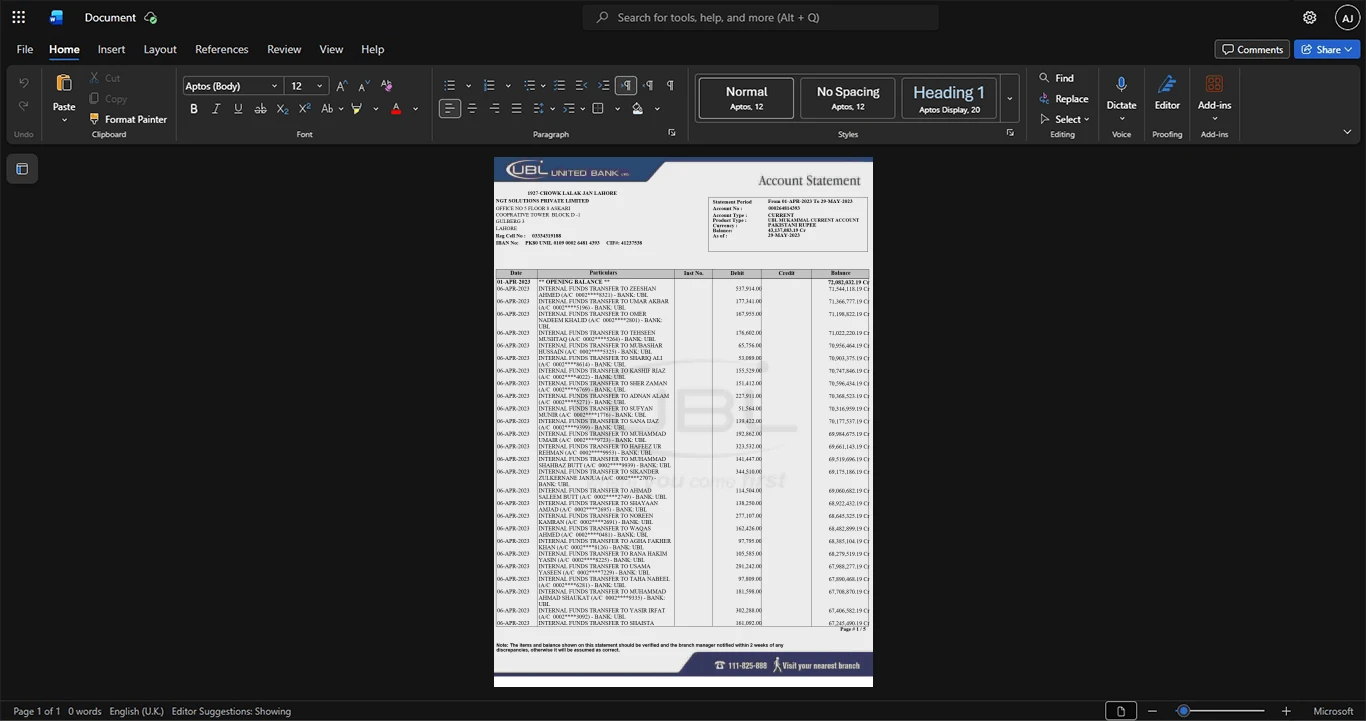Increase font size with grow font icon
Screen dimensions: 1366x721
pos(342,86)
